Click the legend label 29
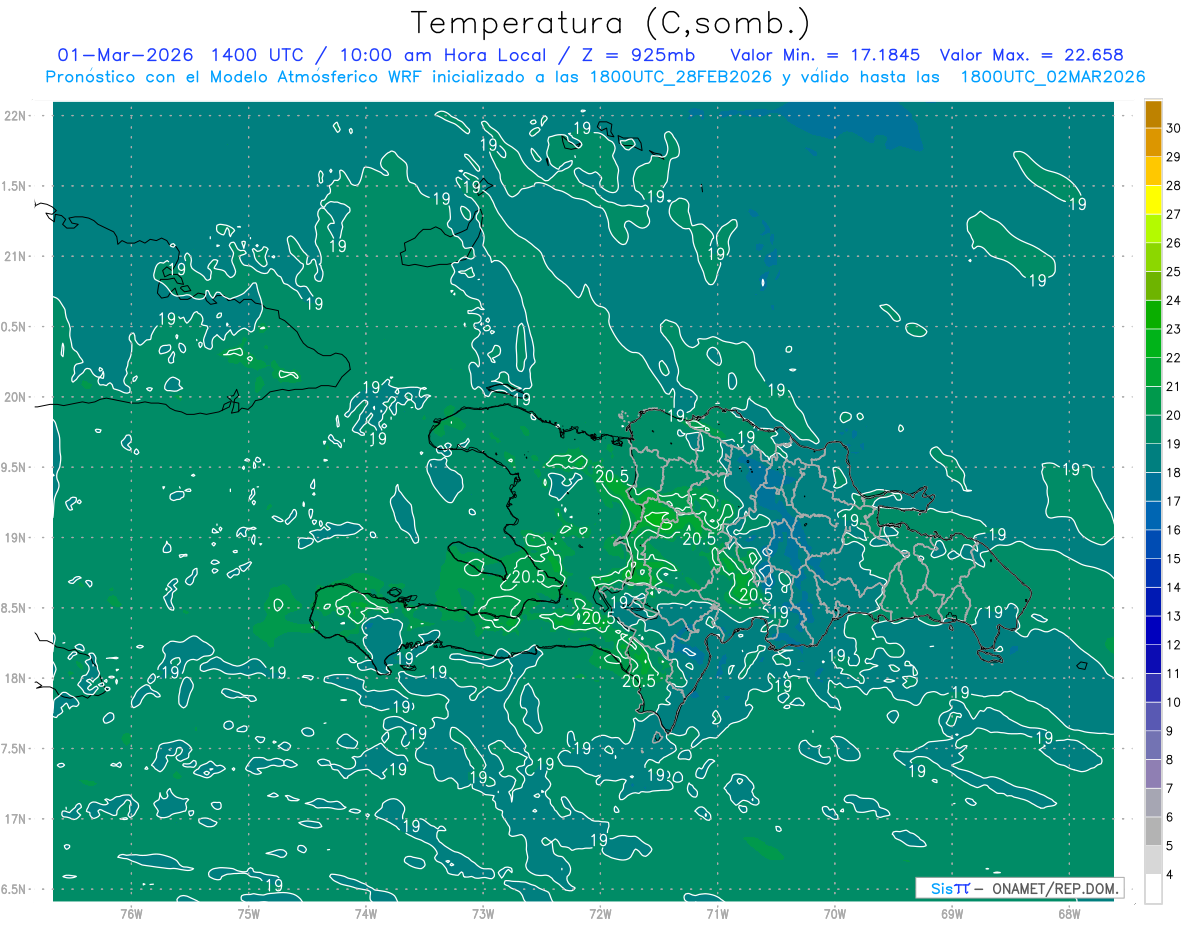The width and height of the screenshot is (1200, 927). [x=1174, y=157]
